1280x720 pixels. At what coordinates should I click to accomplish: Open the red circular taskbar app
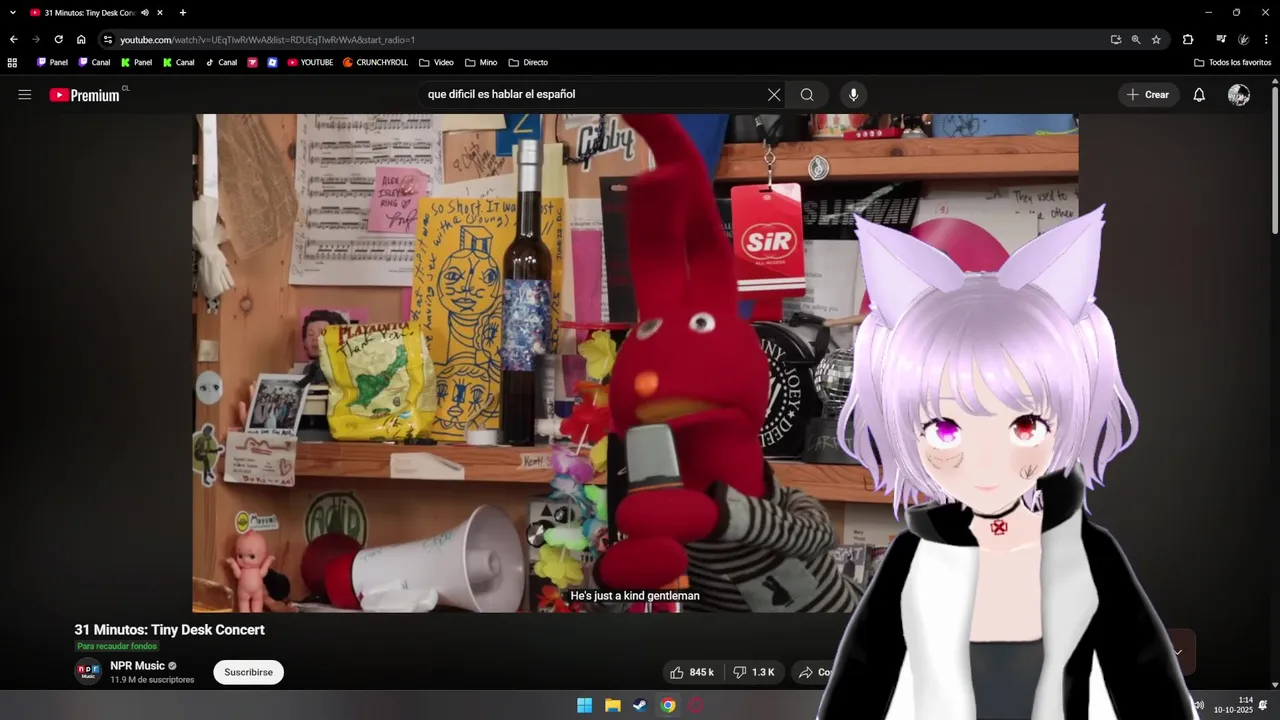click(696, 705)
